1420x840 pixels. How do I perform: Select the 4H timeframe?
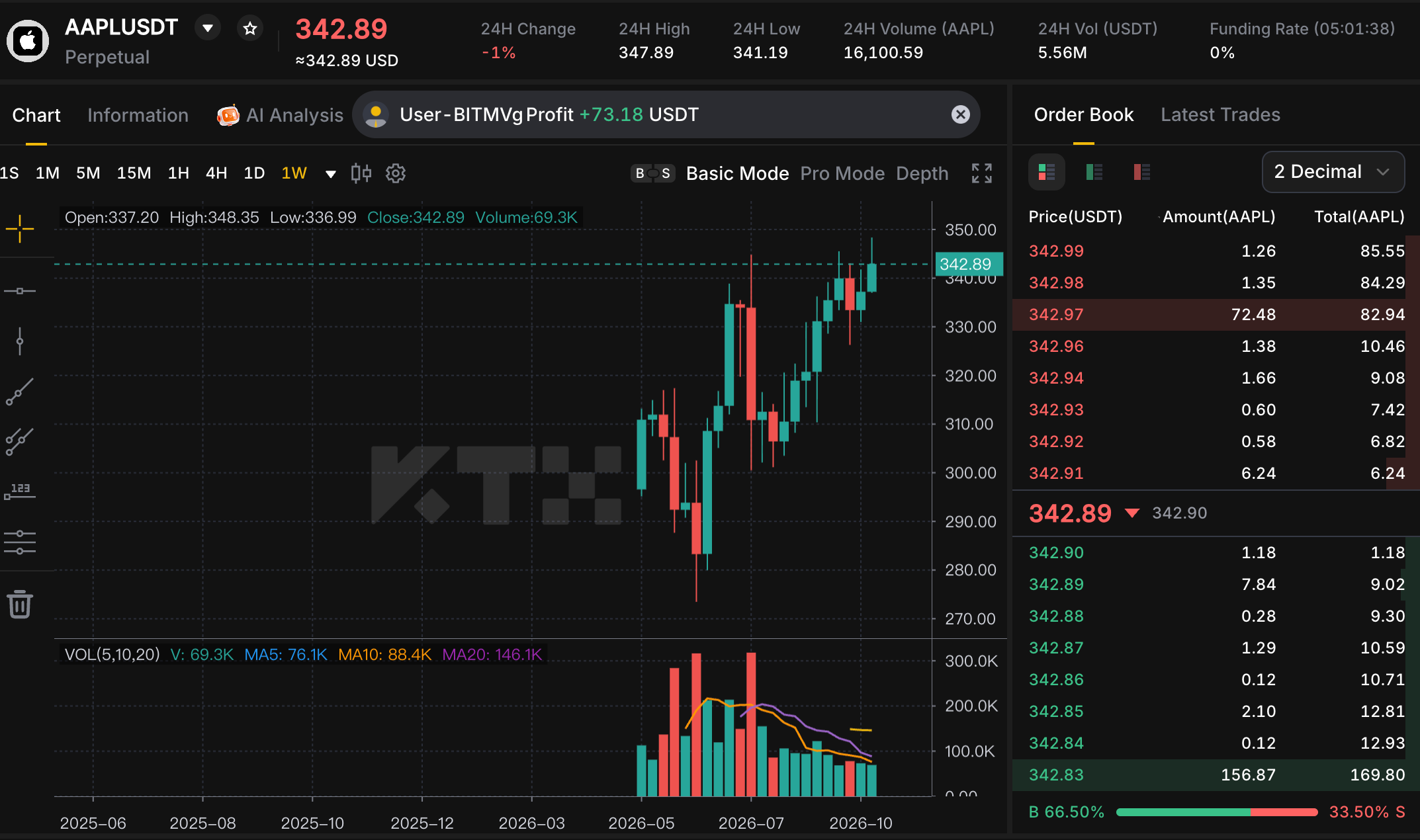pos(216,173)
